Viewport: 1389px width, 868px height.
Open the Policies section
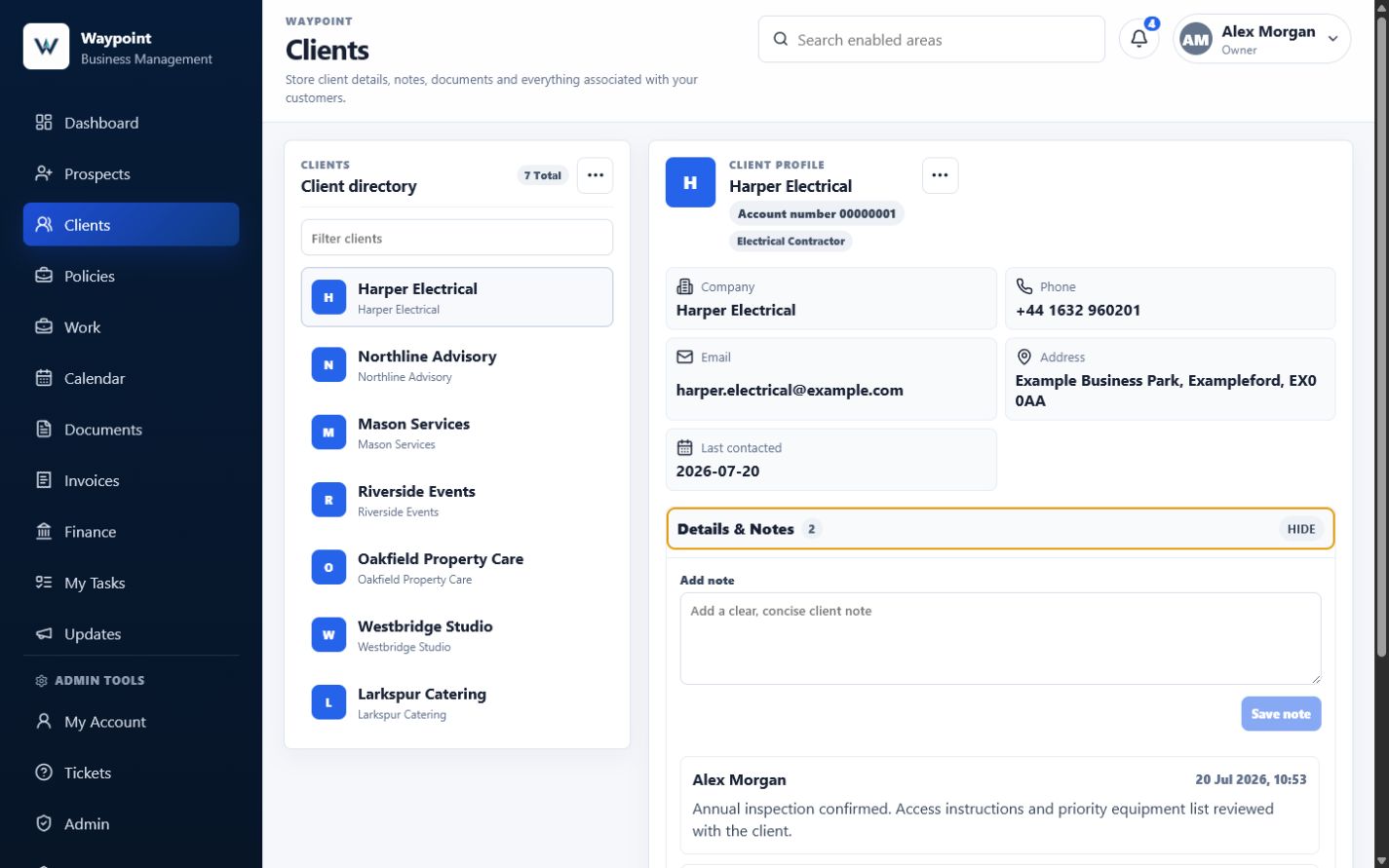[131, 276]
